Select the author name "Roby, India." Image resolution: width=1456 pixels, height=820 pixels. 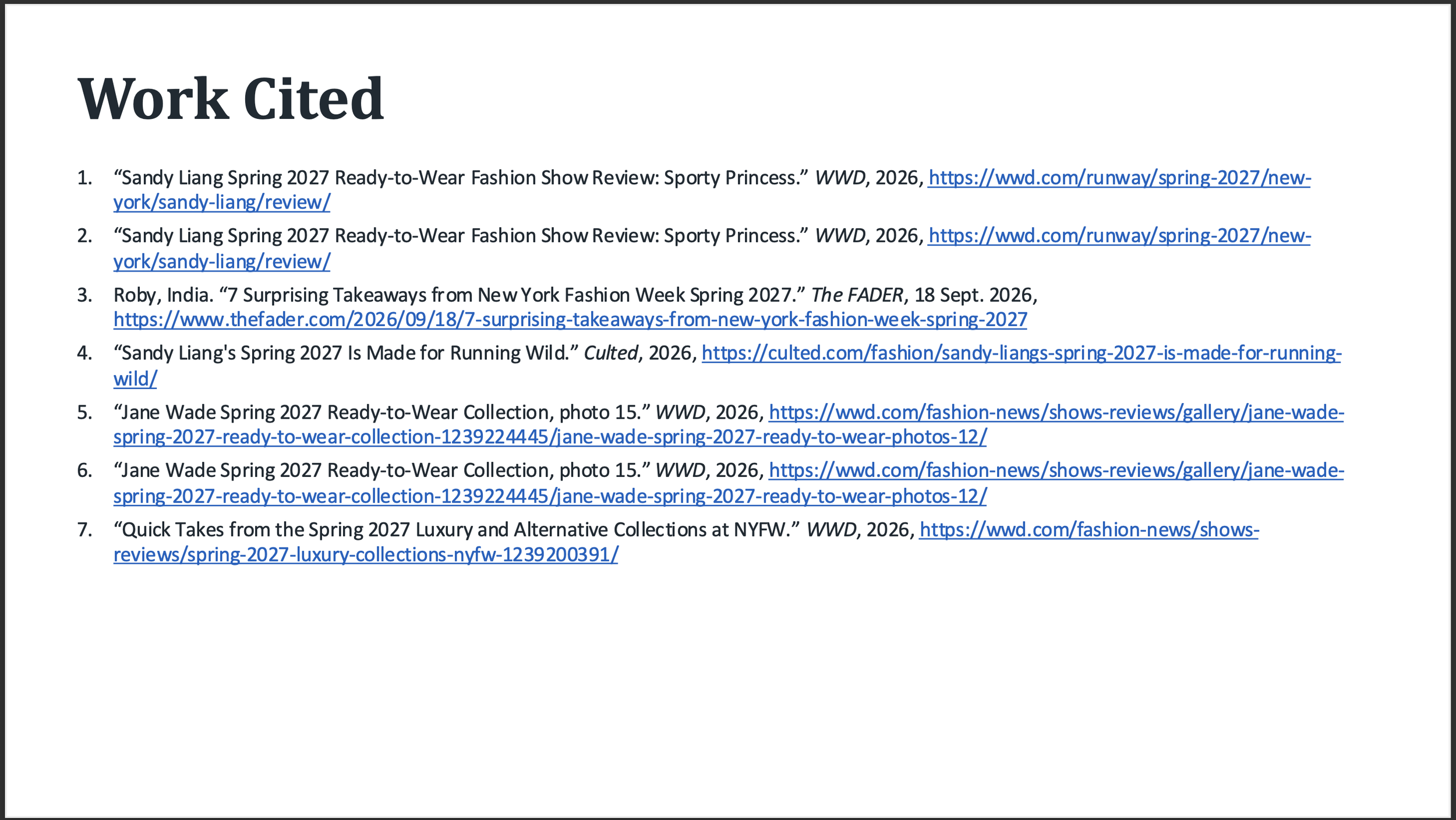164,295
